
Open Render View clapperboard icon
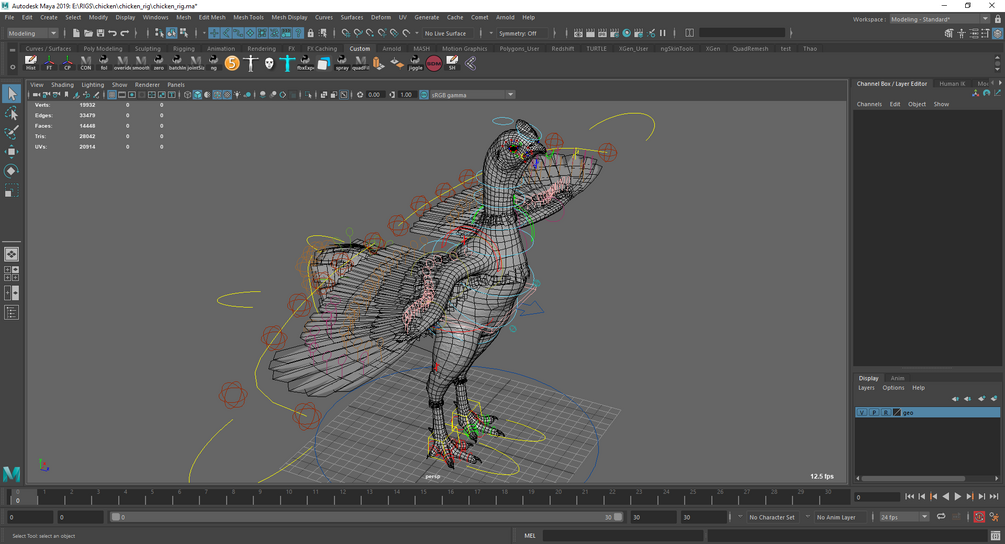point(578,33)
